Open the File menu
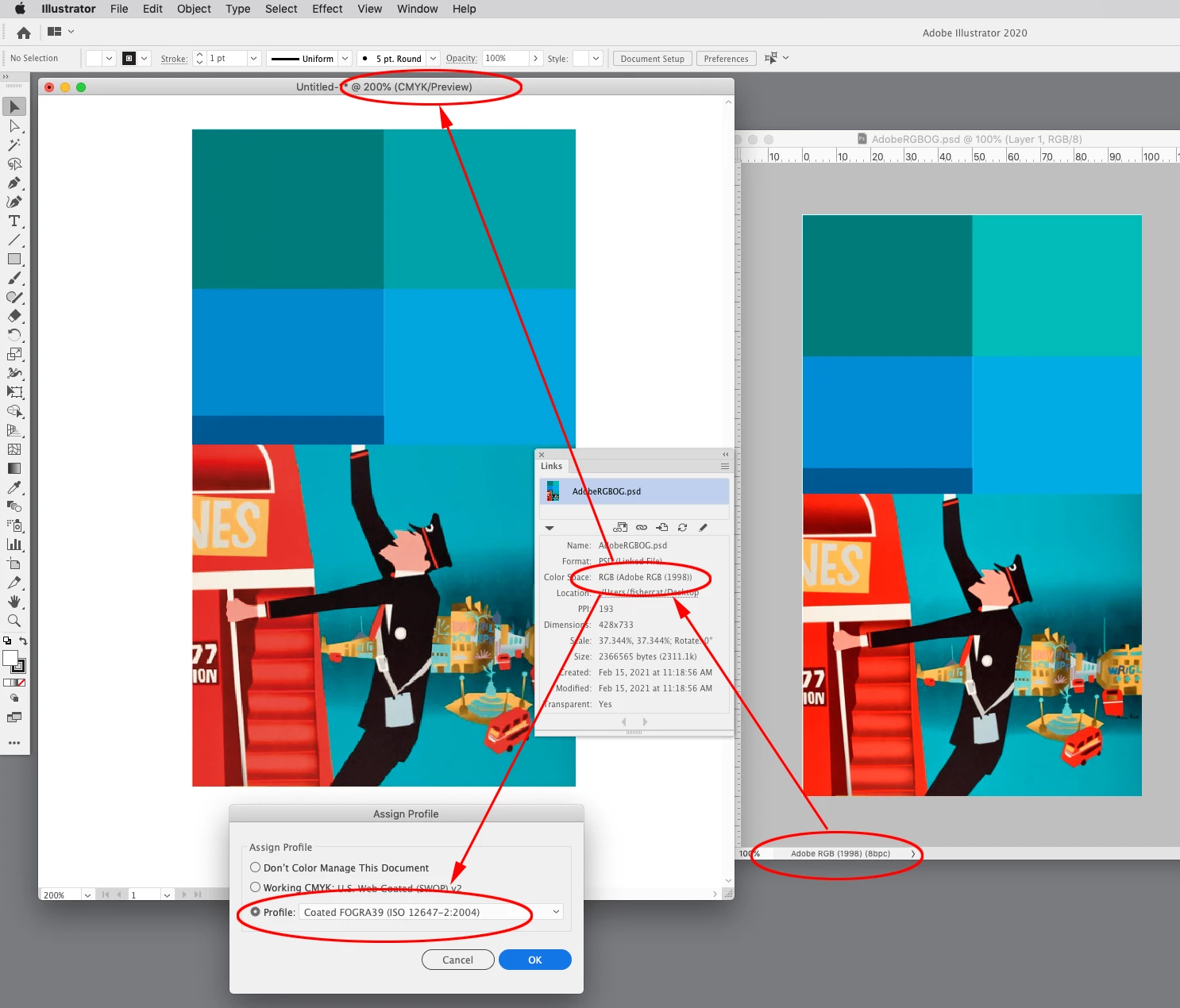The height and width of the screenshot is (1008, 1180). 119,9
